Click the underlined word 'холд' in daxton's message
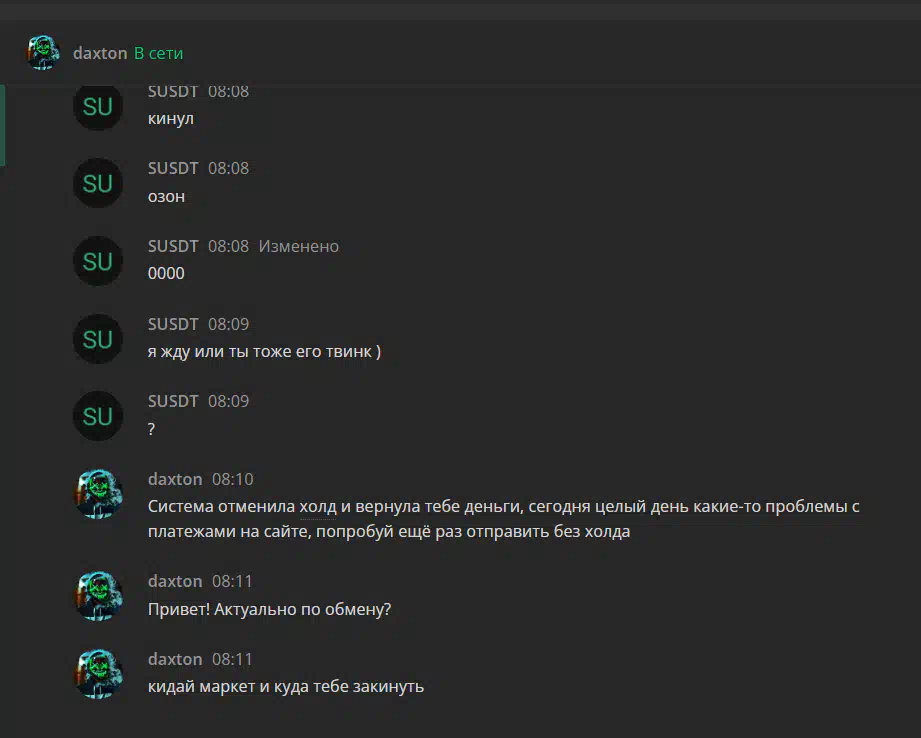The height and width of the screenshot is (738, 921). point(318,506)
